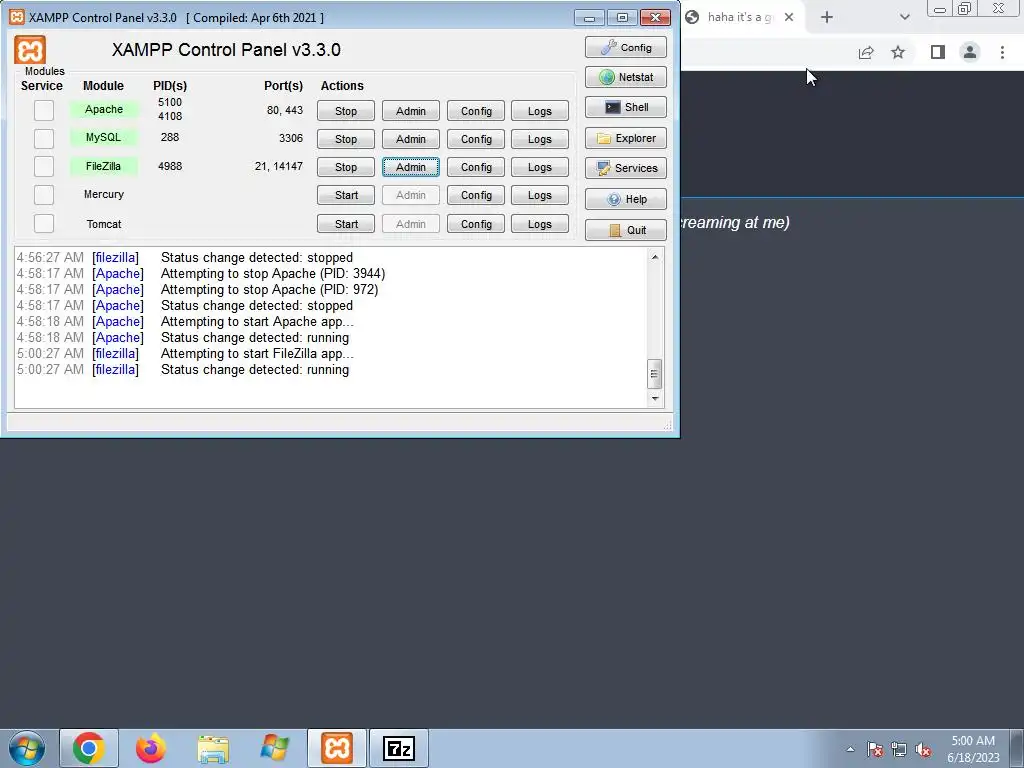1024x768 pixels.
Task: Click Chrome share page icon
Action: coord(866,52)
